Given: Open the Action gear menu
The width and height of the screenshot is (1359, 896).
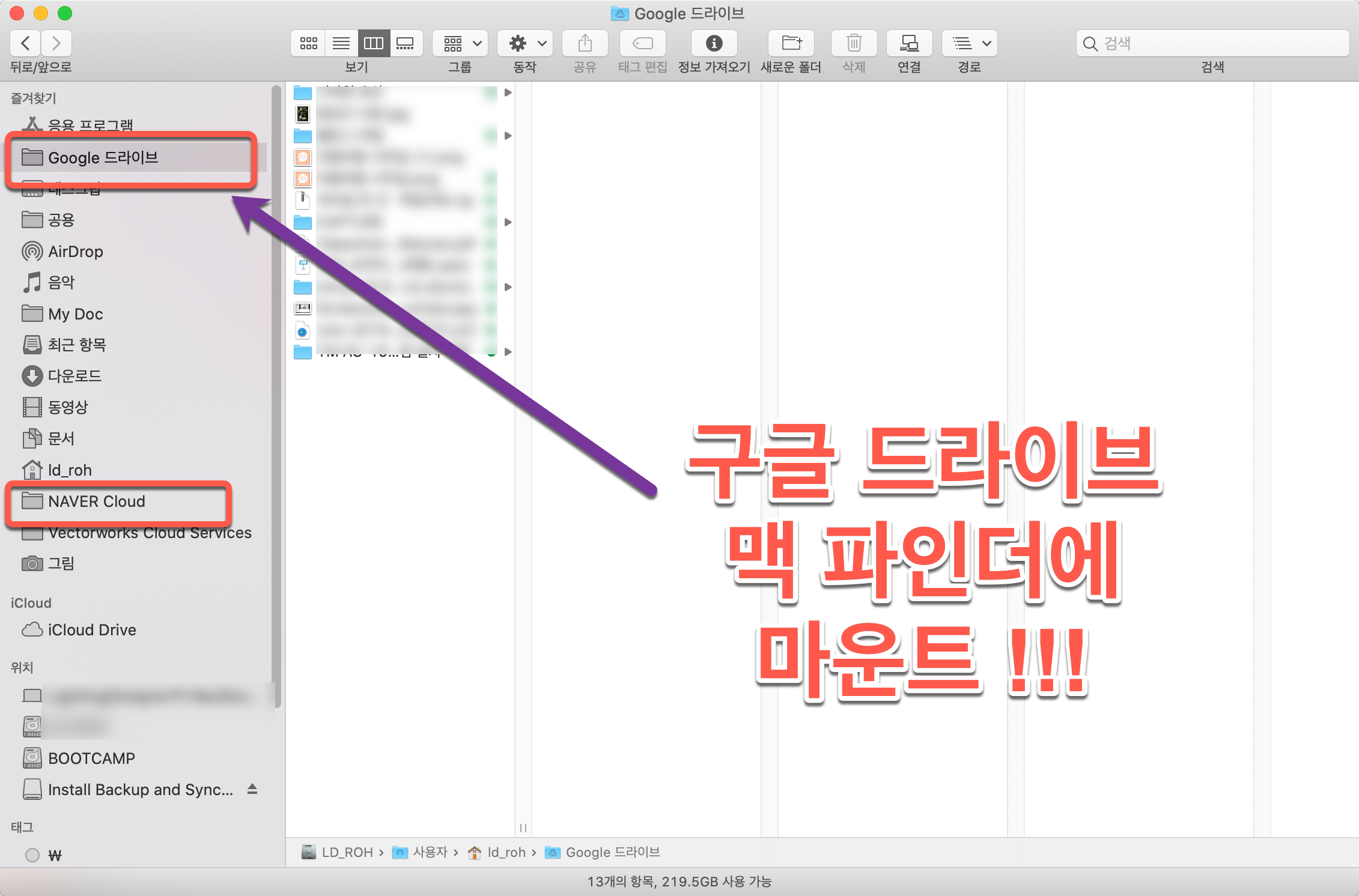Looking at the screenshot, I should click(526, 43).
